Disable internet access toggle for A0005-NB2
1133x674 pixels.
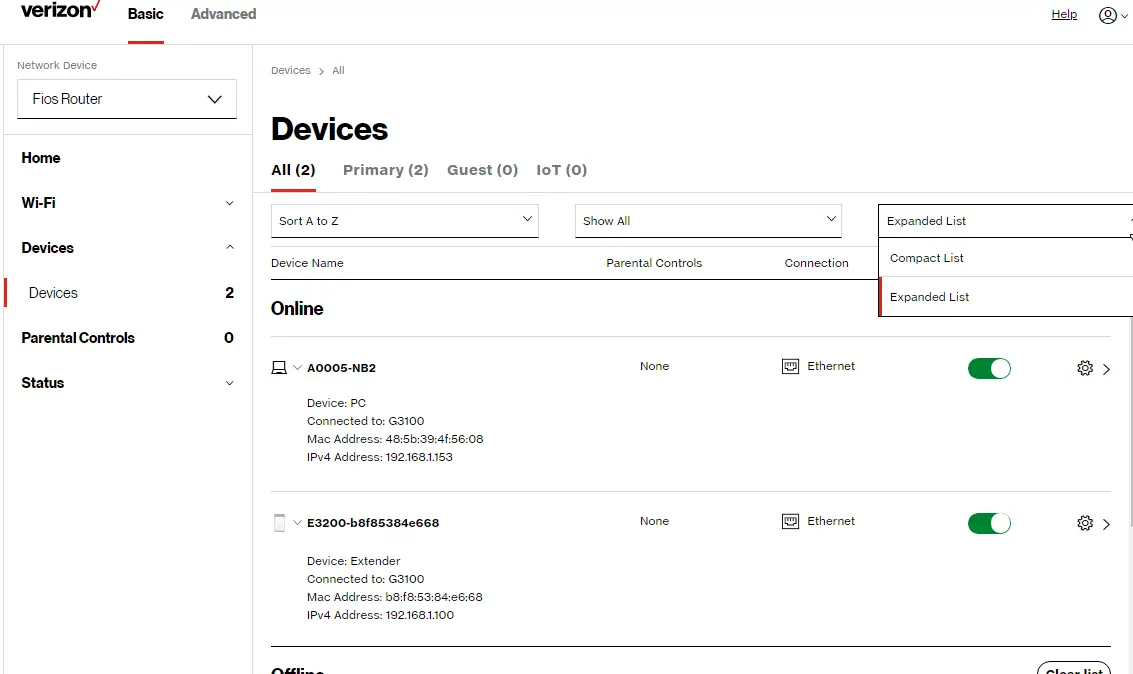pyautogui.click(x=989, y=368)
